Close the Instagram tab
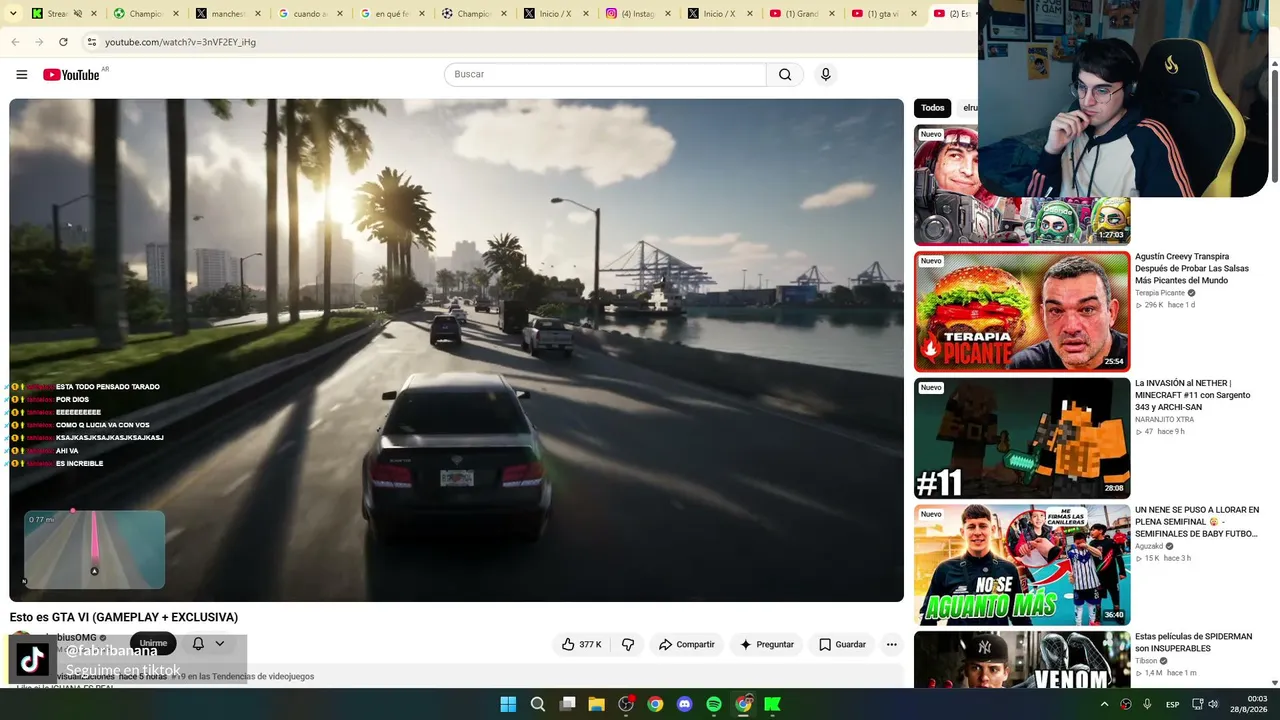Viewport: 1280px width, 720px height. pos(667,14)
